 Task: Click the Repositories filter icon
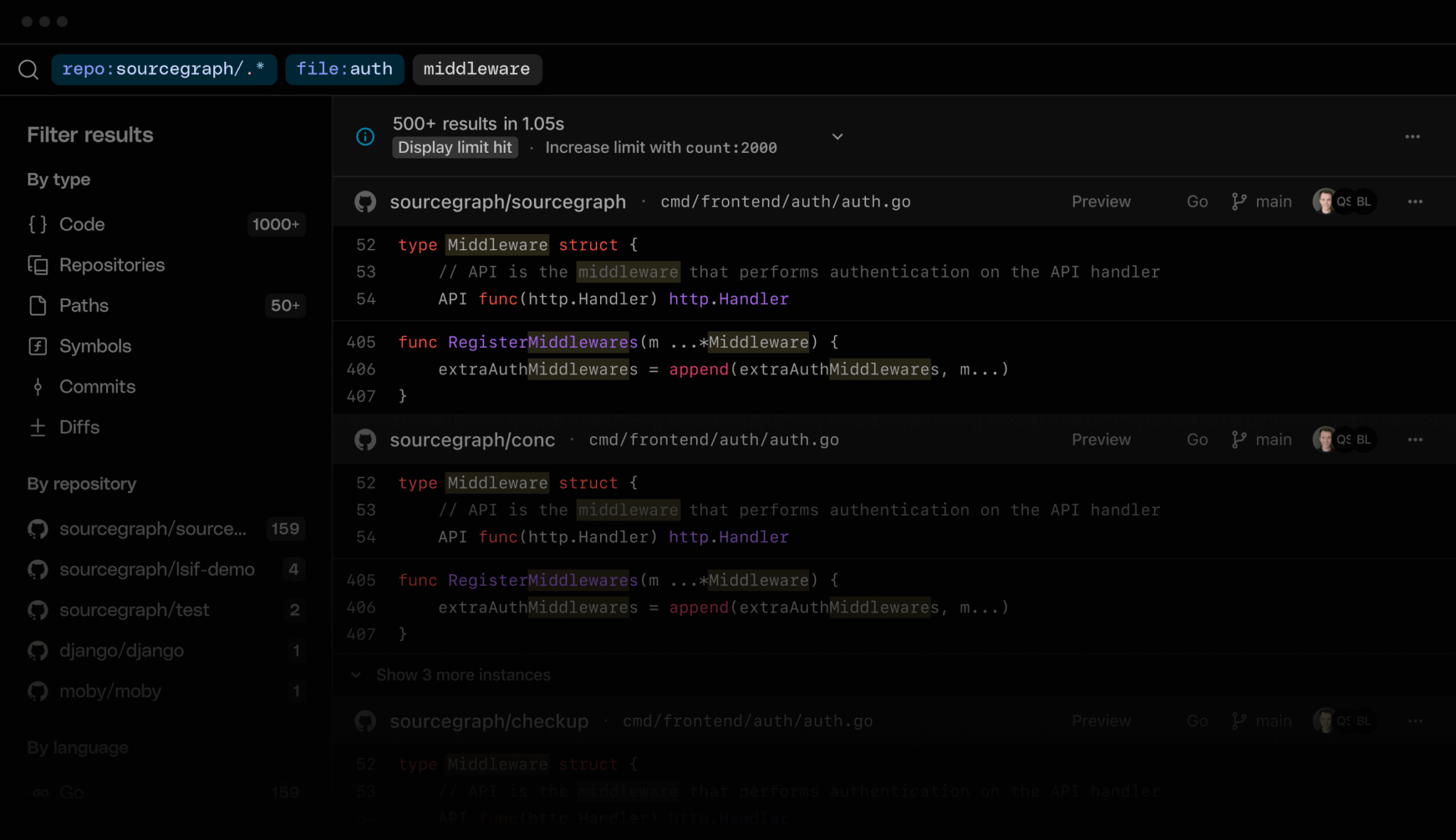(x=37, y=265)
